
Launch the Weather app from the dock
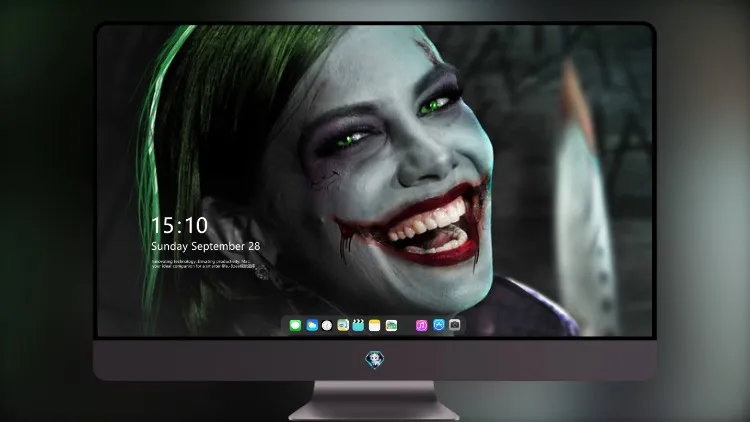312,325
